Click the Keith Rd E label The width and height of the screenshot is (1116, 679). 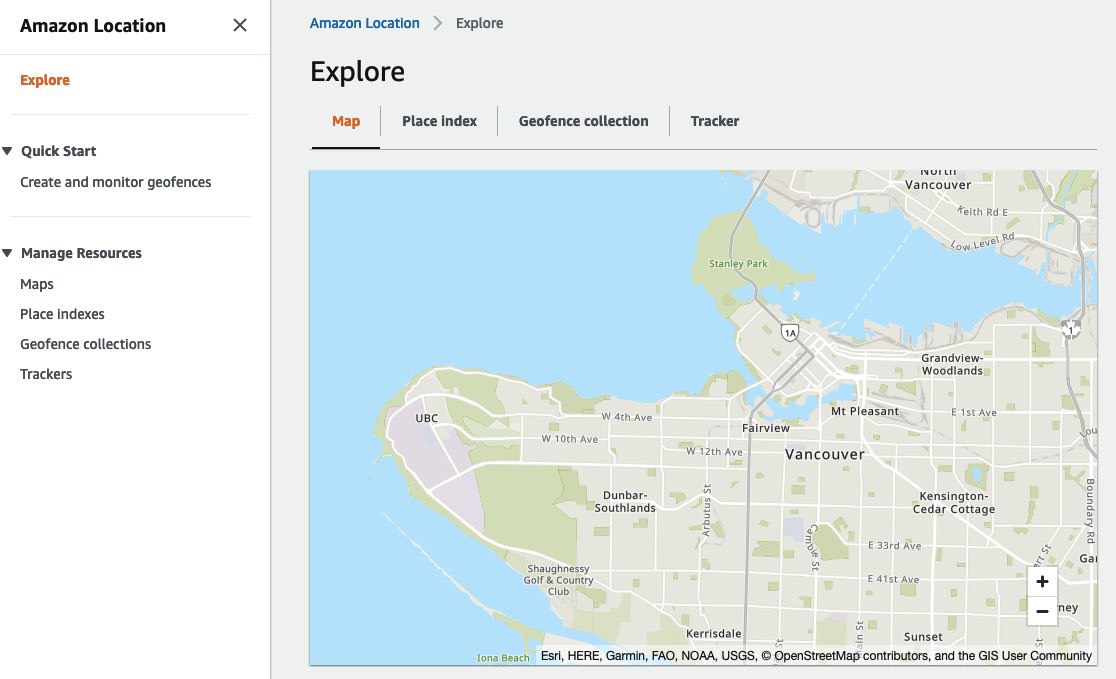point(982,211)
